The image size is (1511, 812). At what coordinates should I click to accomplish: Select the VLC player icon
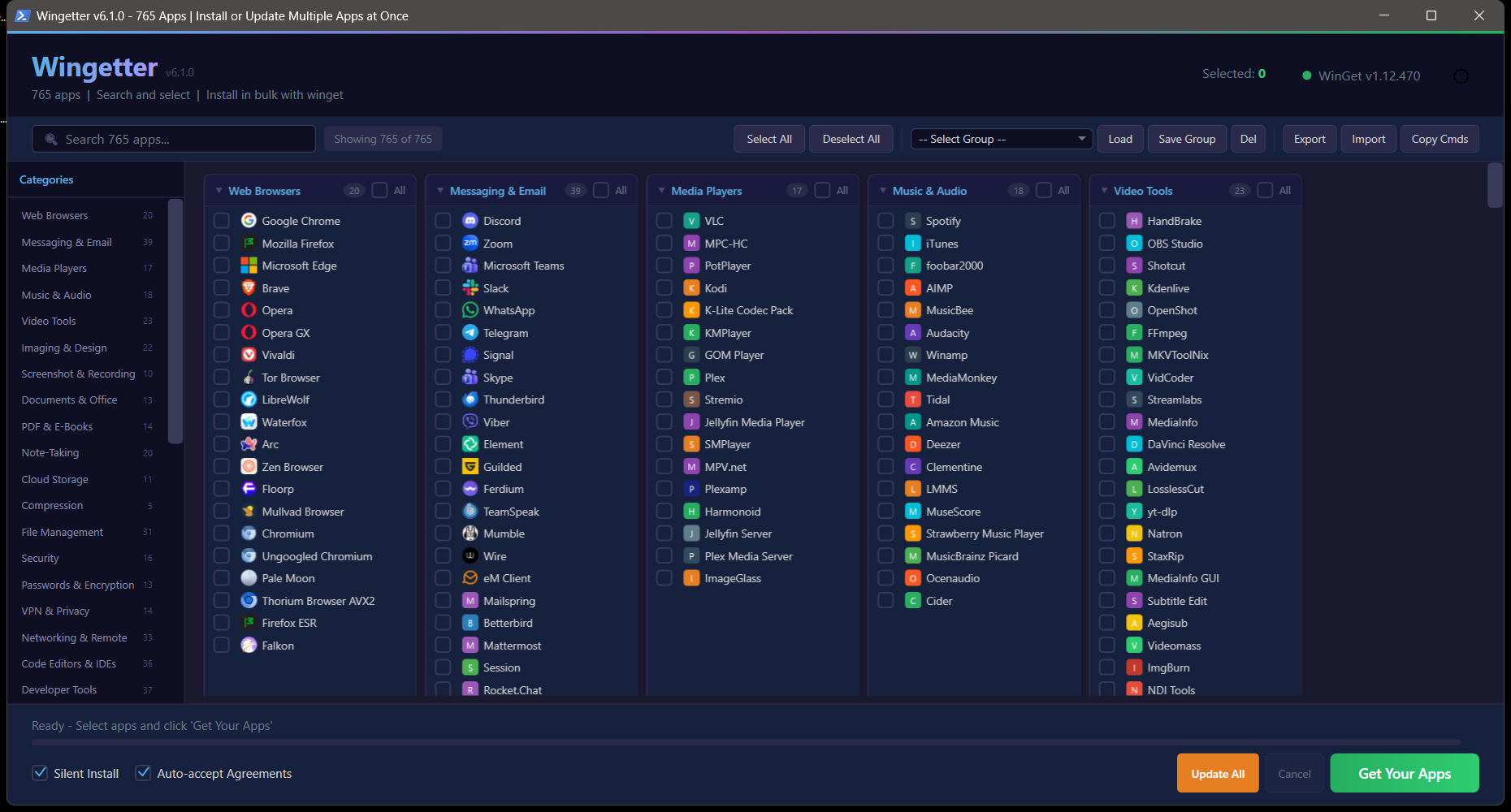691,220
